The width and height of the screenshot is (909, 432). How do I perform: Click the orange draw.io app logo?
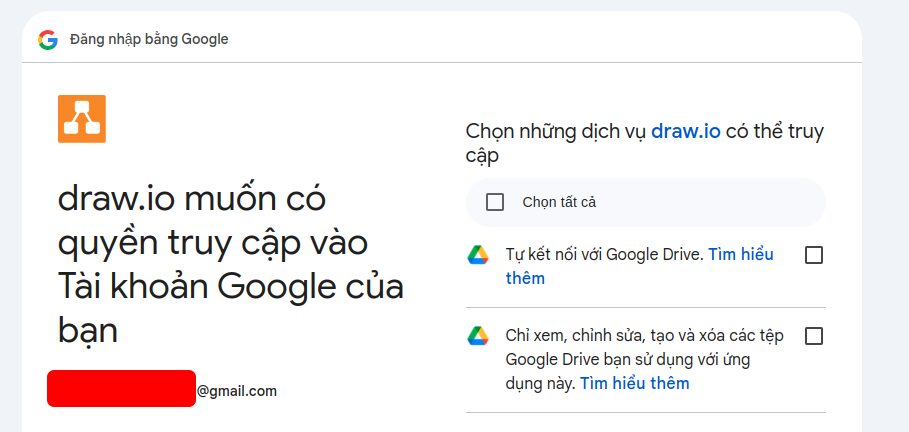pos(82,119)
